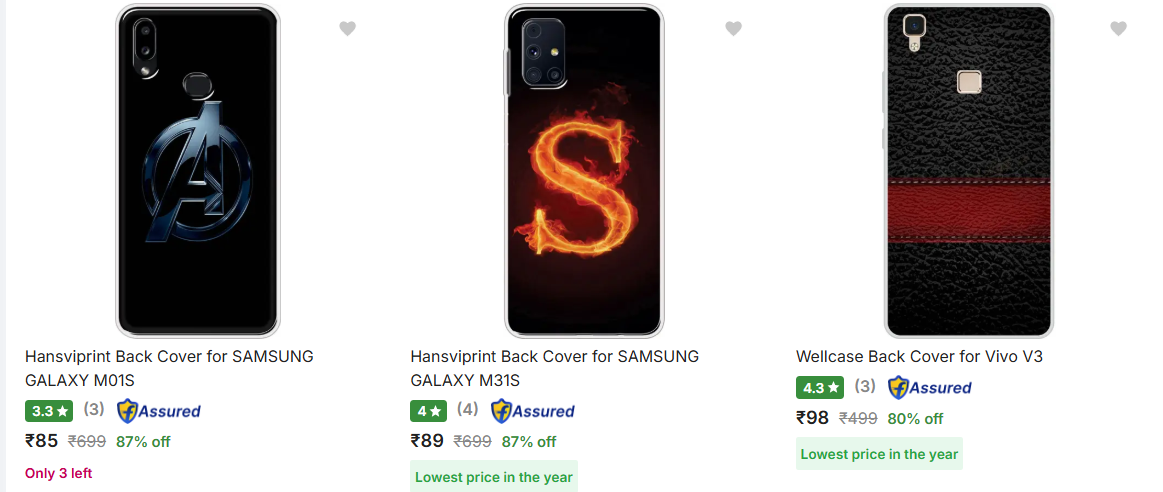Click Assured badge on Galaxy M01S cover

coord(159,410)
